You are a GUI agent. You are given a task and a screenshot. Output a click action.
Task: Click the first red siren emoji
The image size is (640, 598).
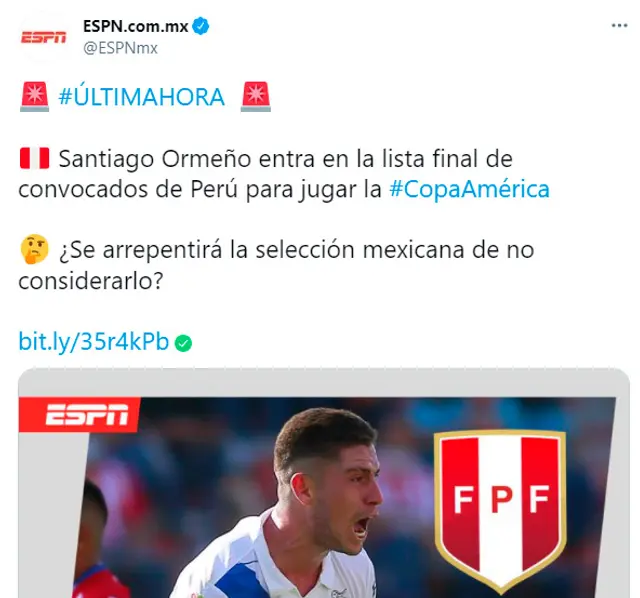pos(35,97)
